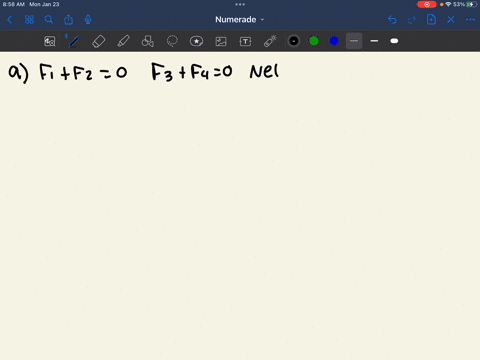Start audio recording with microphone icon

[88, 20]
